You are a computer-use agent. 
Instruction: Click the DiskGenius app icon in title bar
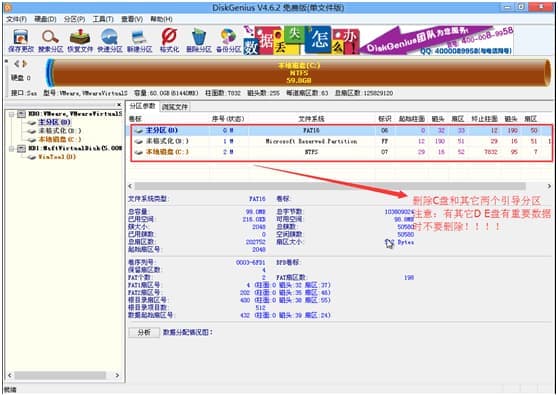coord(8,7)
